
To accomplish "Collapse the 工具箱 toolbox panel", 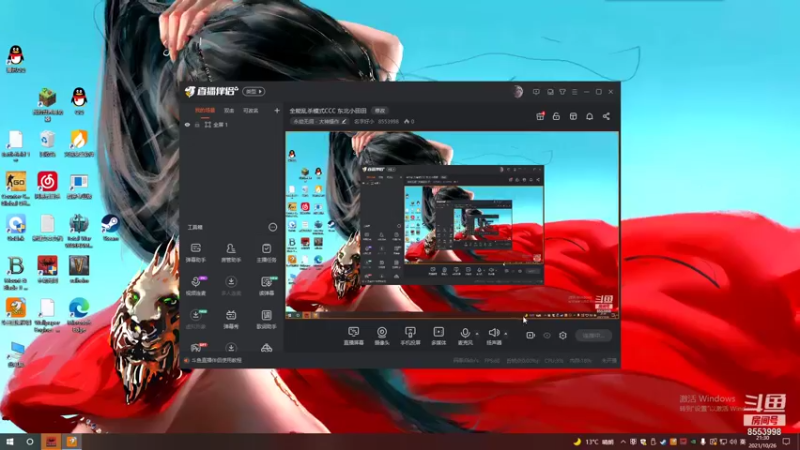I will tap(272, 227).
